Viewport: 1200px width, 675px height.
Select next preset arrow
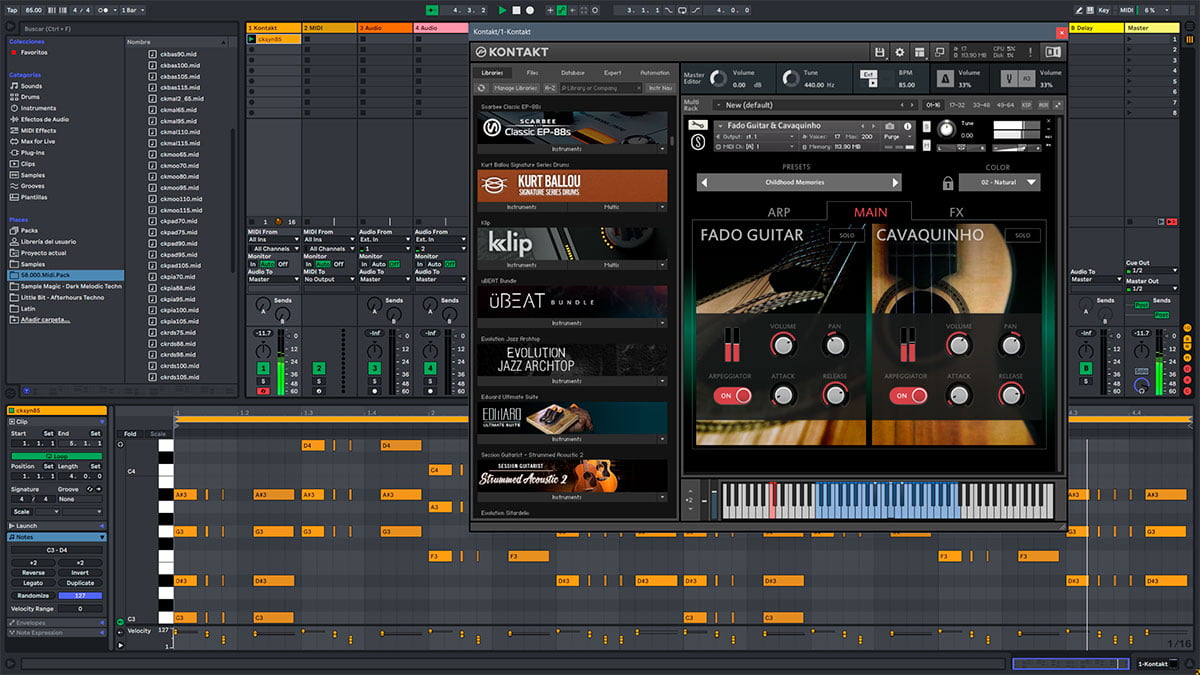(x=895, y=182)
